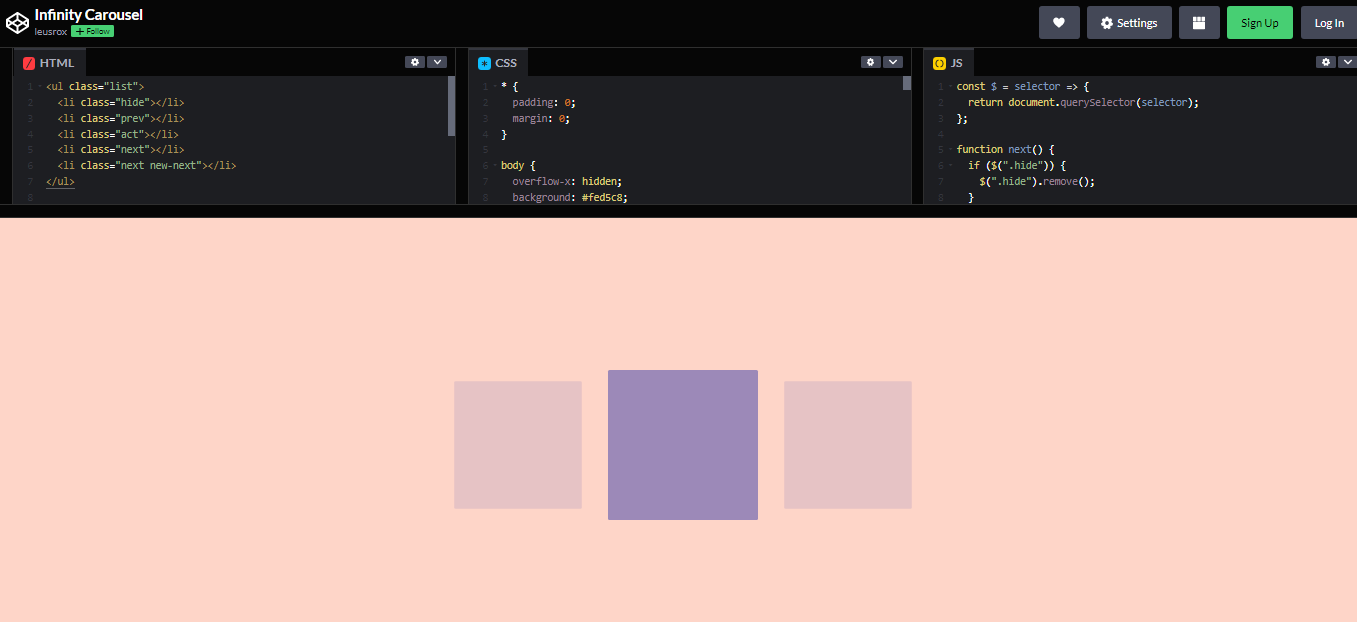Open the editor layout picker icon
1357x622 pixels.
click(1199, 22)
